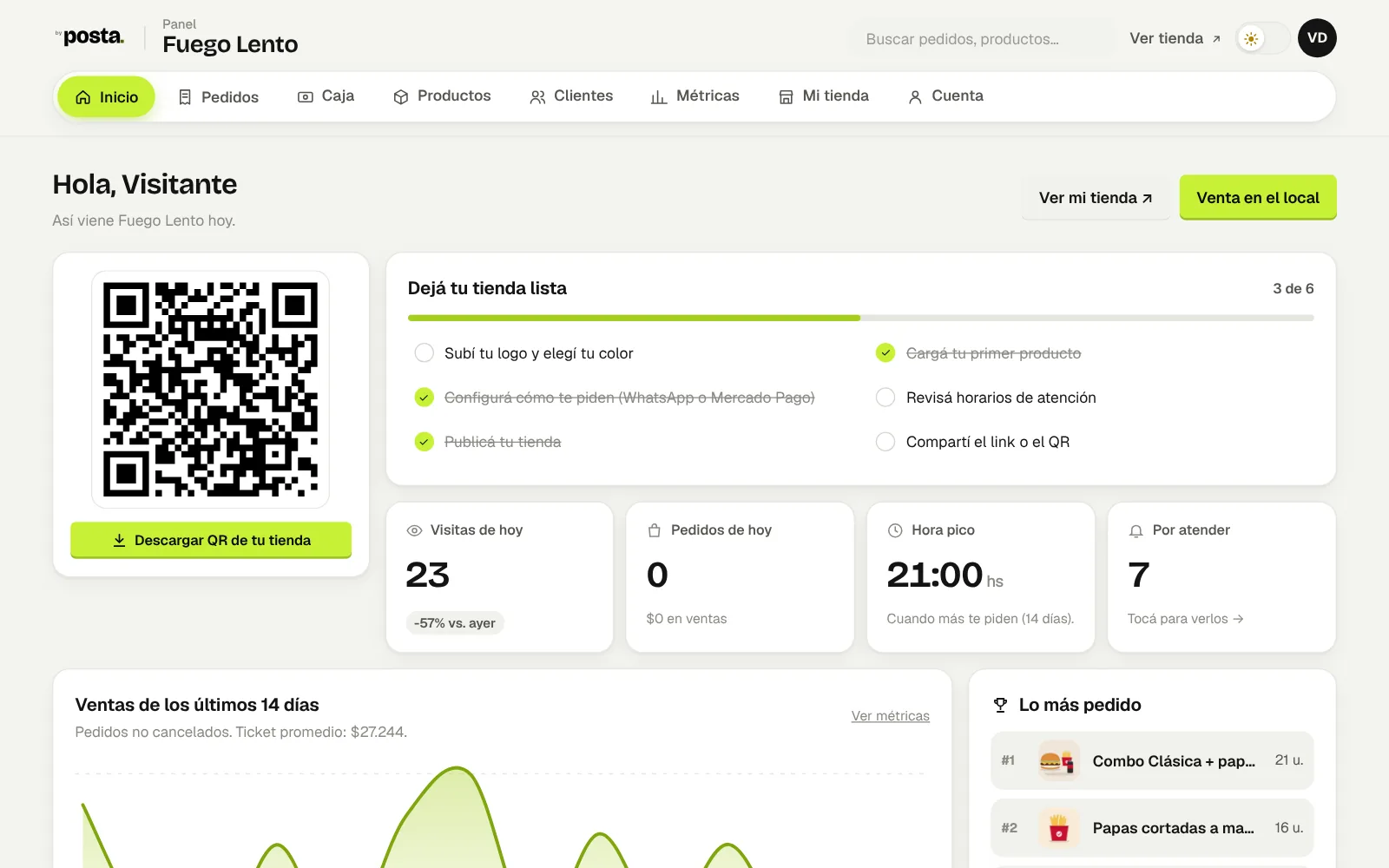1389x868 pixels.
Task: Click the '3 de 6' progress counter
Action: [1293, 289]
